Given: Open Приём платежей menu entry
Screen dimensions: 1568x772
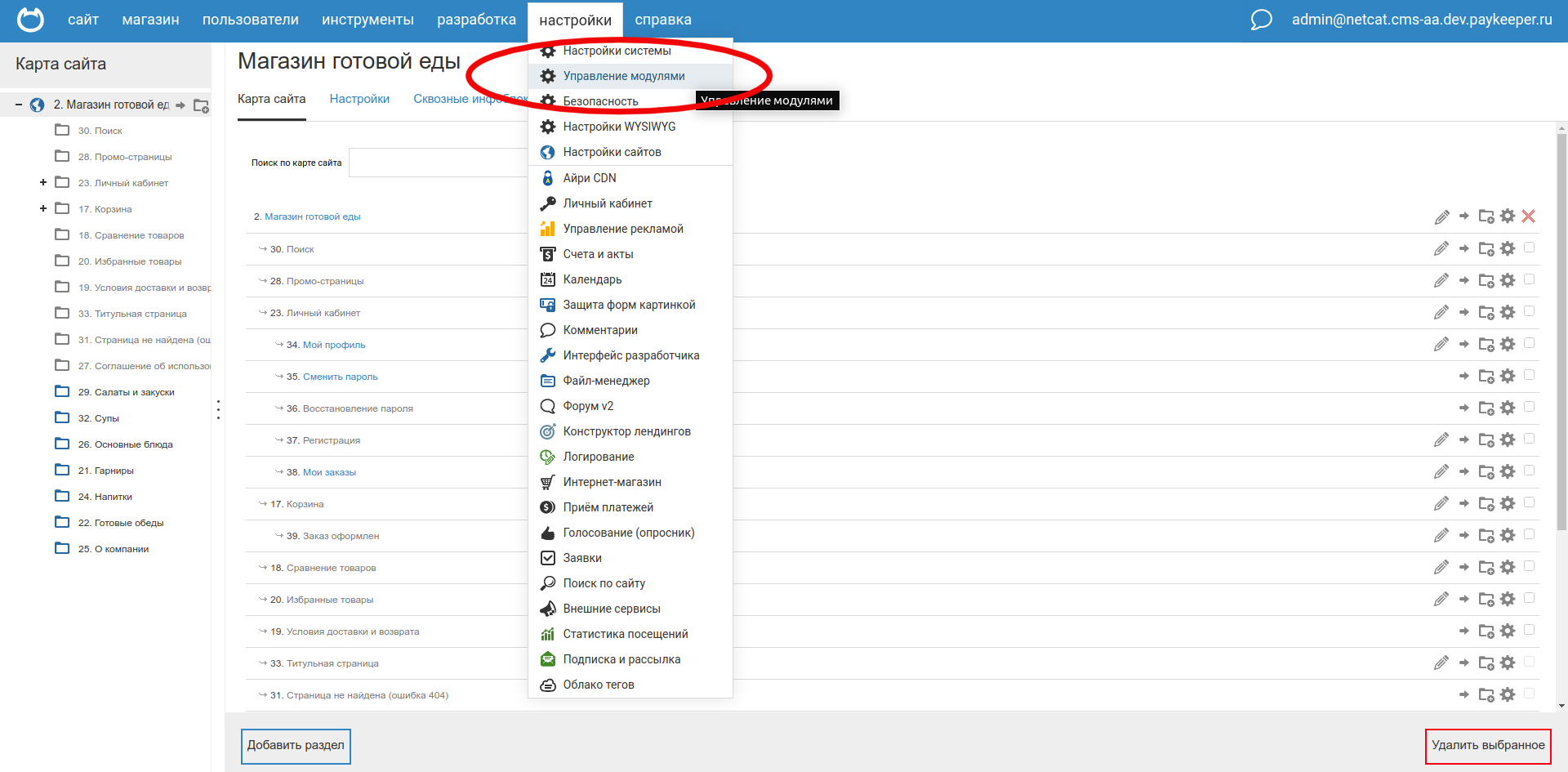Looking at the screenshot, I should click(x=608, y=507).
